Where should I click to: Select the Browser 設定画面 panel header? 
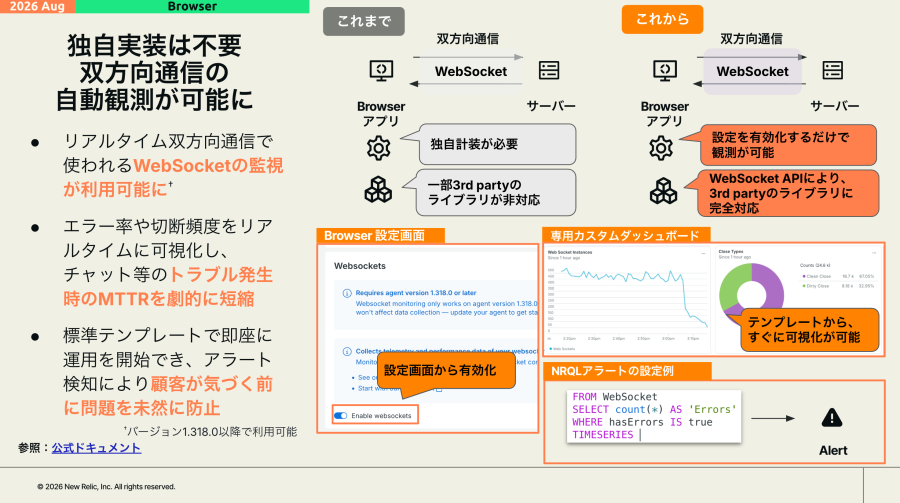[381, 235]
